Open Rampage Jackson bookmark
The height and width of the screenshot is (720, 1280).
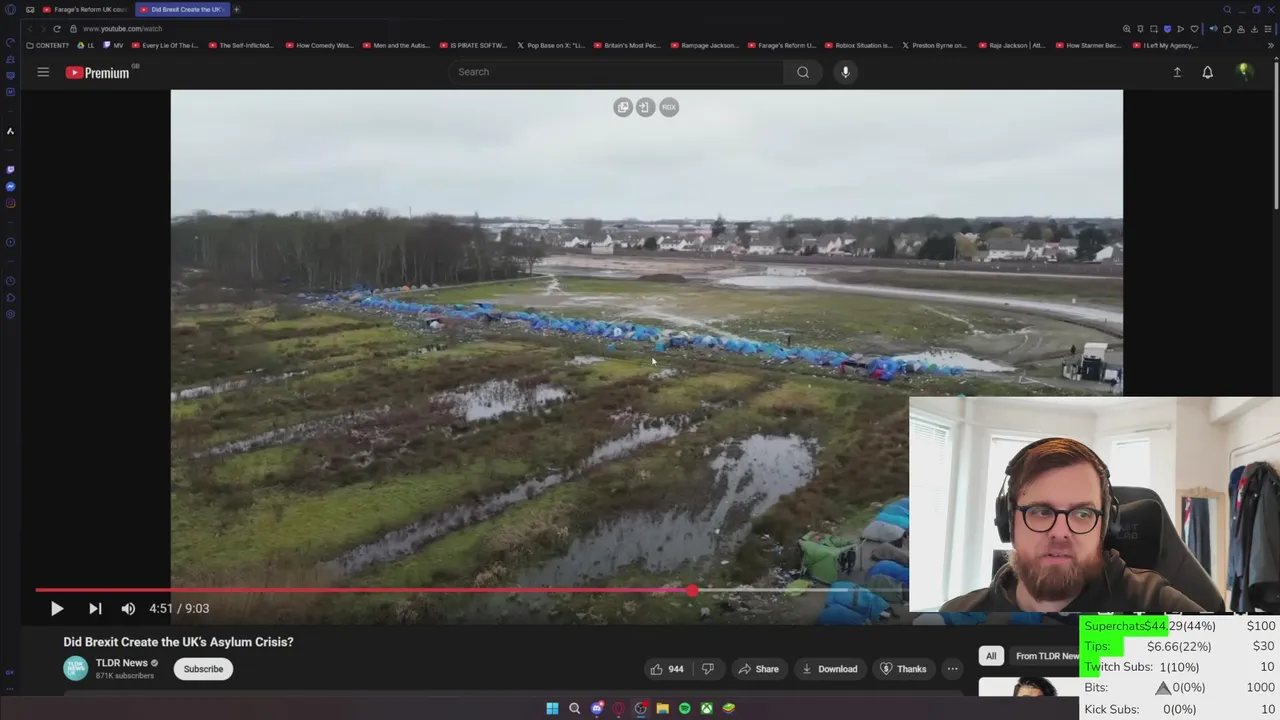click(x=705, y=45)
